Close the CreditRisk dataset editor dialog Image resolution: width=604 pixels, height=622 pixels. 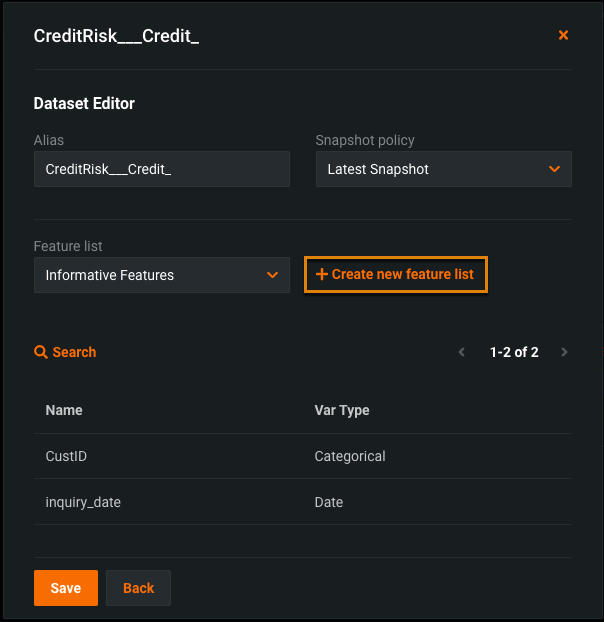click(563, 35)
